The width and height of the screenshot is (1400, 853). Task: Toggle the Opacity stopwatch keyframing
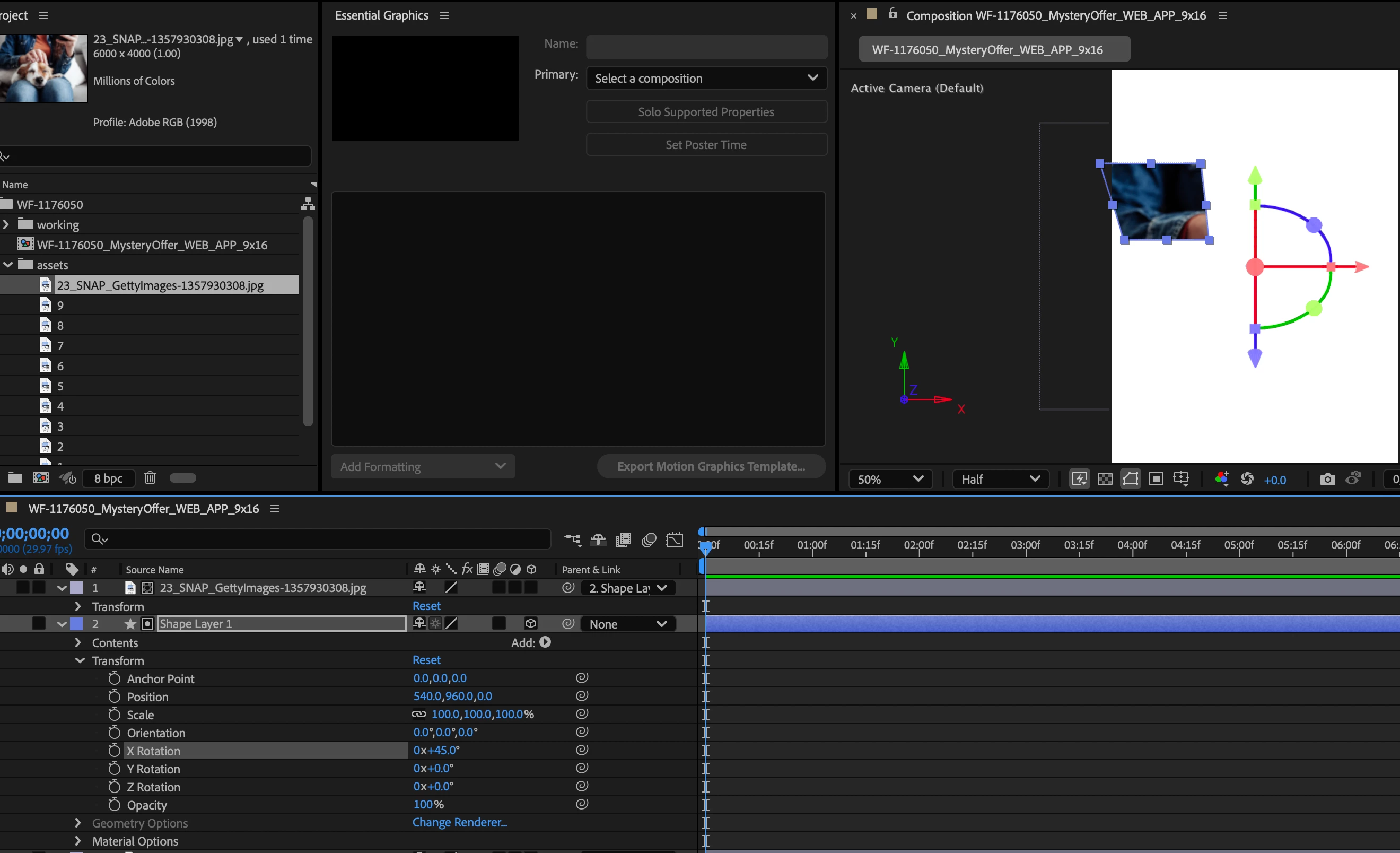(x=114, y=805)
